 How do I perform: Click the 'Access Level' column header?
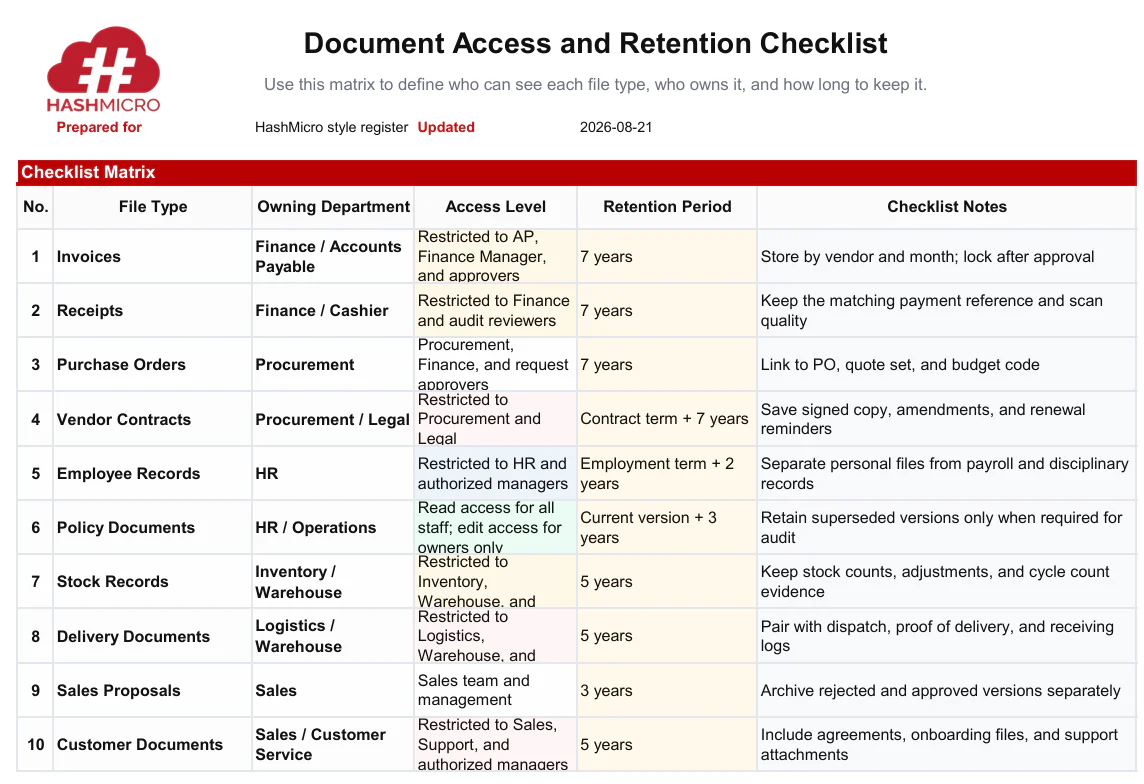click(495, 206)
